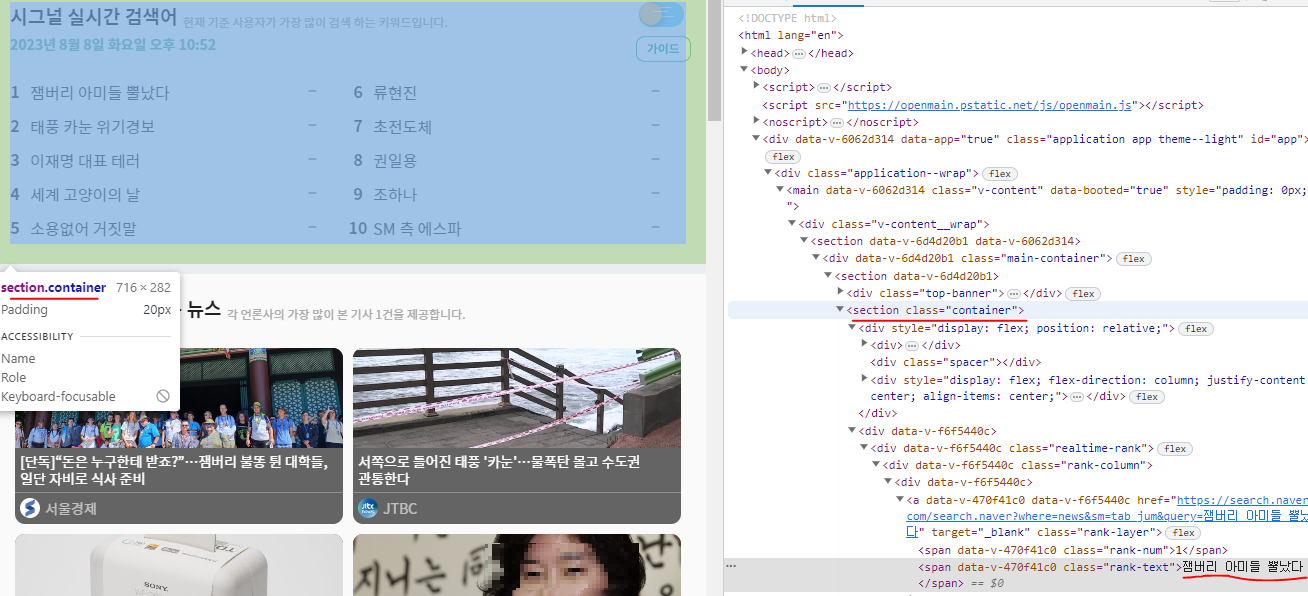Collapse the realtime-rank div node

(x=864, y=448)
